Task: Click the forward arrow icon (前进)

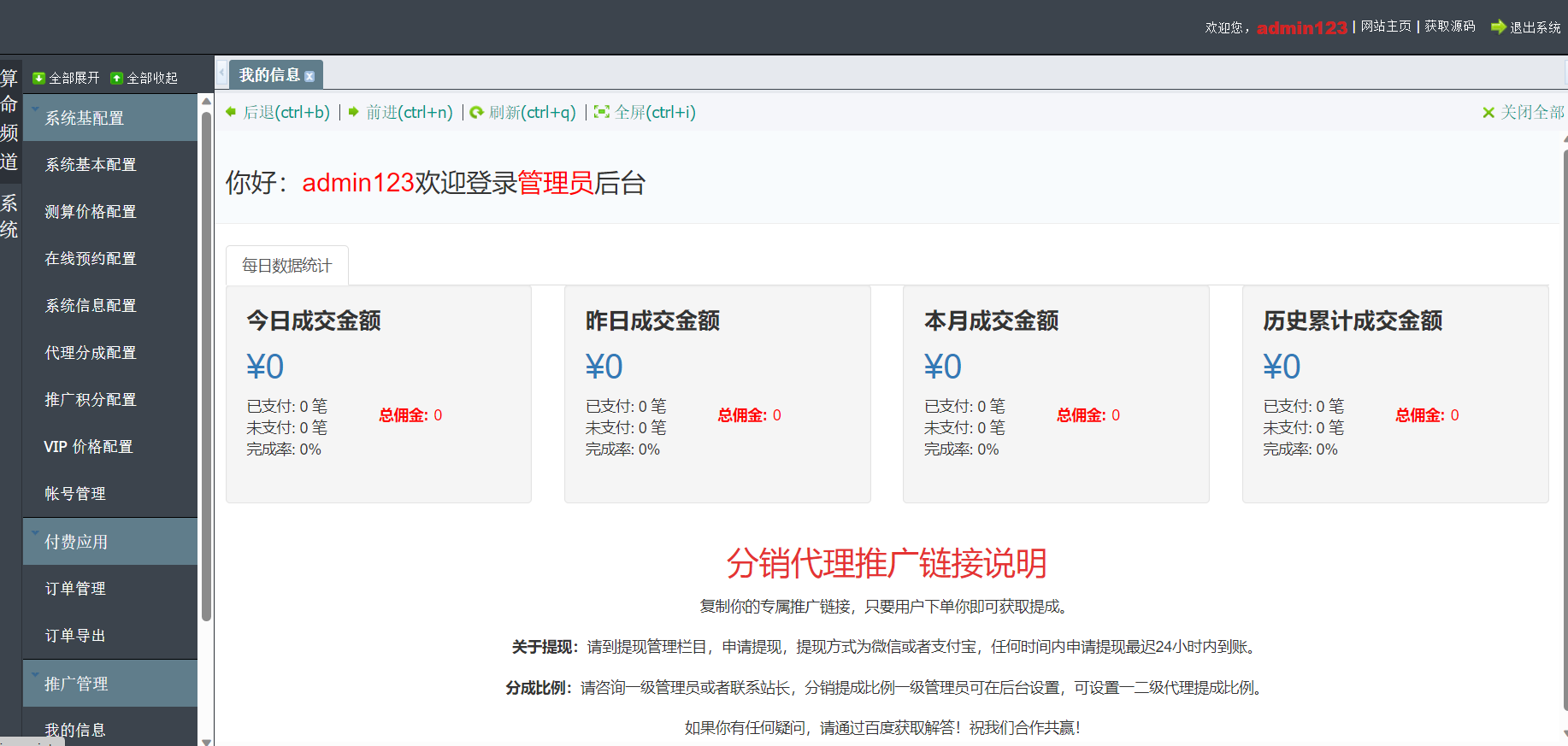Action: pyautogui.click(x=353, y=112)
